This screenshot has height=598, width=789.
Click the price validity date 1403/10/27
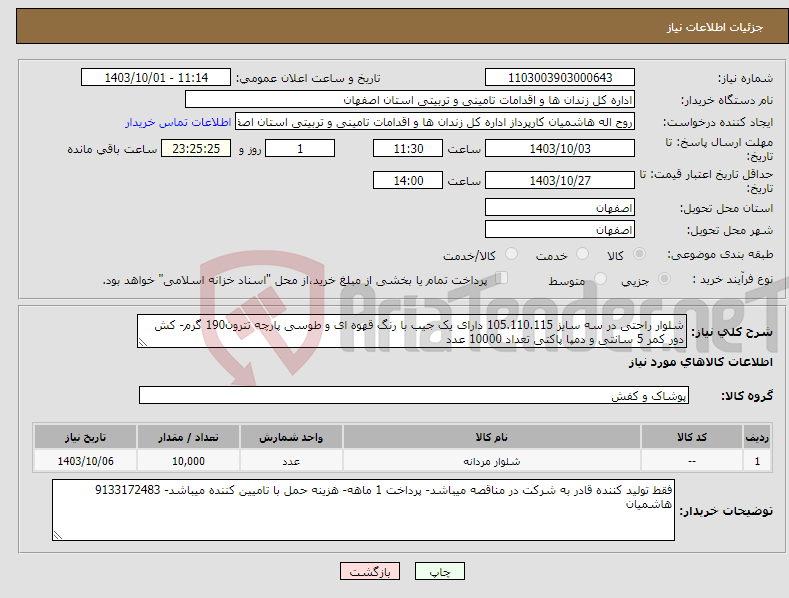560,180
